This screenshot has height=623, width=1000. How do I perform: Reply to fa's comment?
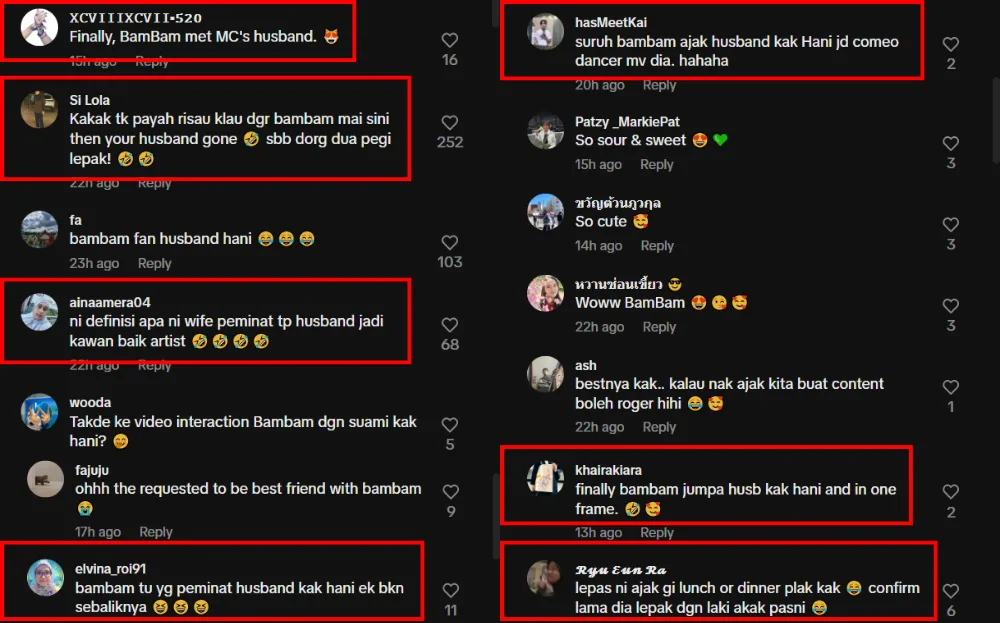154,263
